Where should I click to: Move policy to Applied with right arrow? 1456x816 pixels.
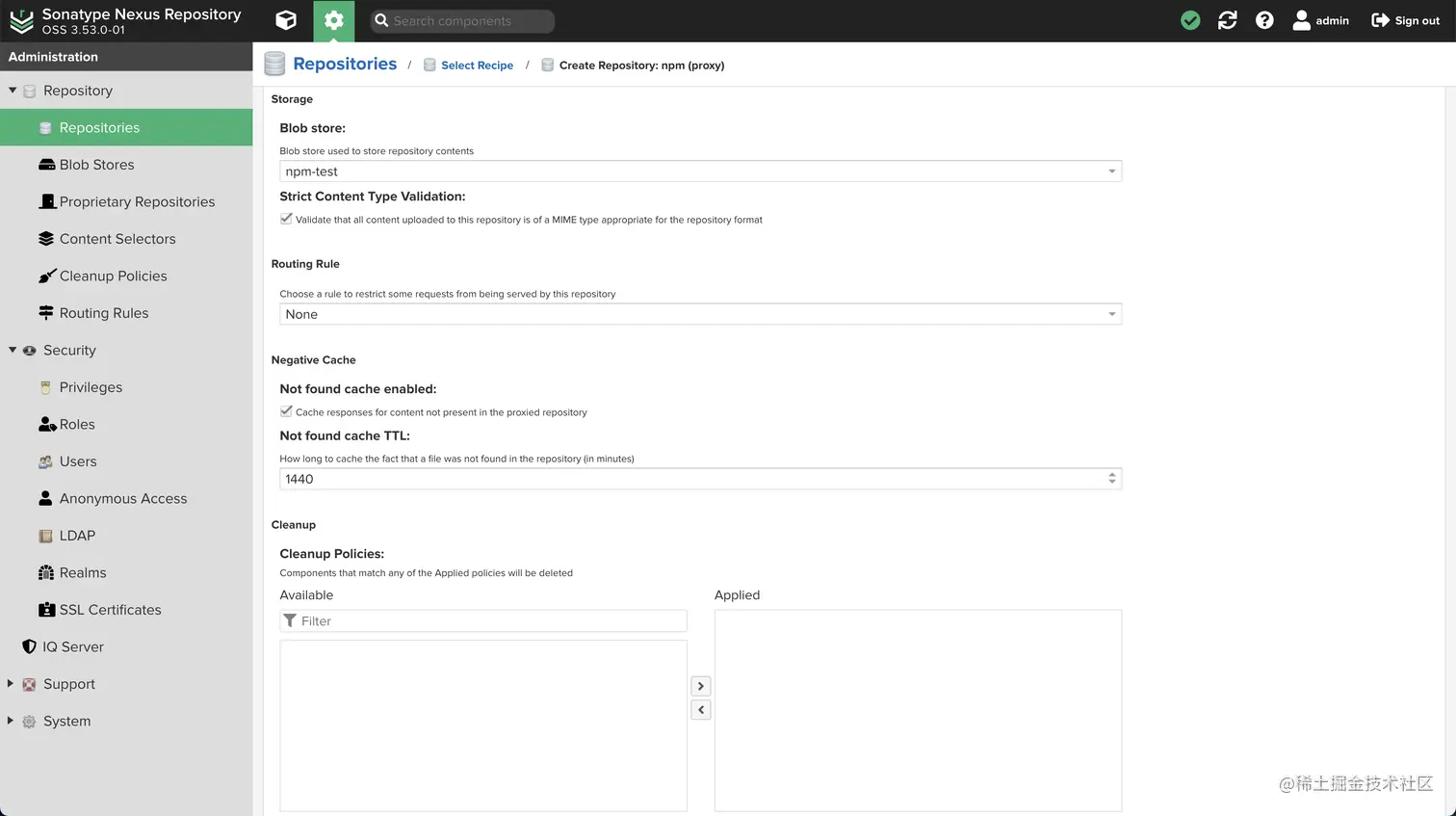click(701, 686)
